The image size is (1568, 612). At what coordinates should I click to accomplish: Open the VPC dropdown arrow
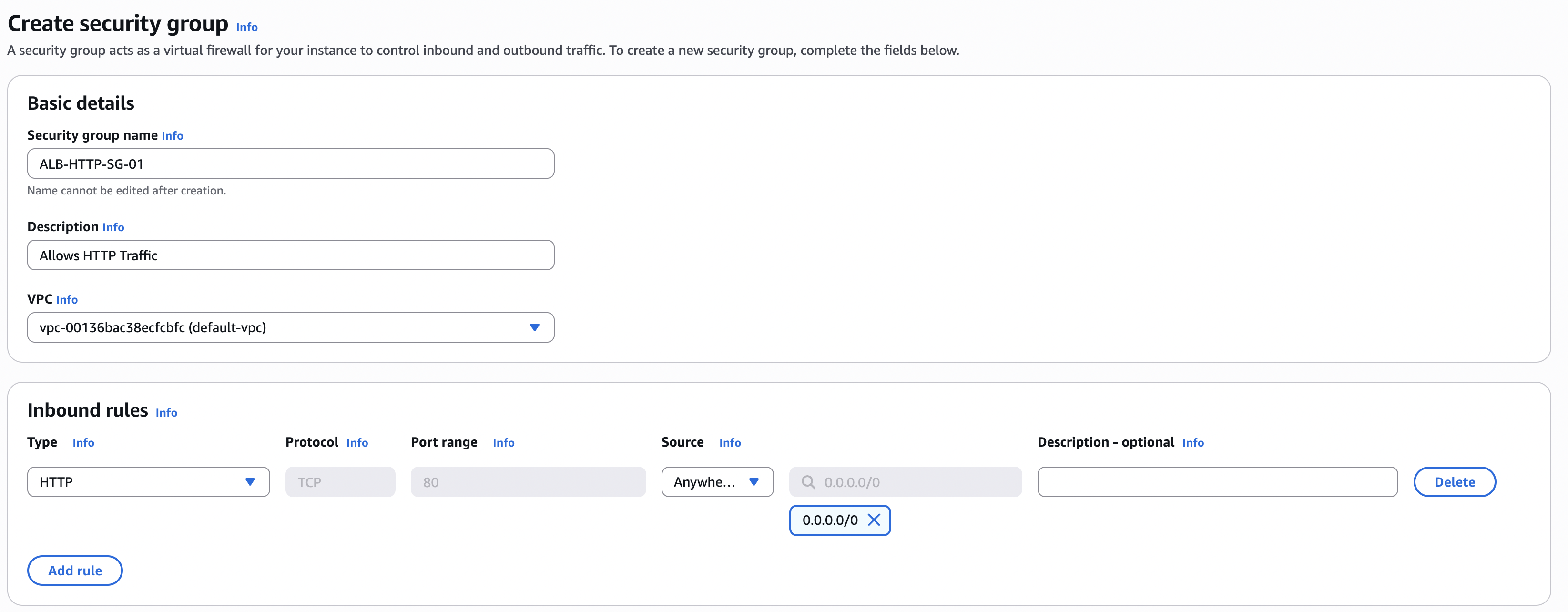click(534, 327)
